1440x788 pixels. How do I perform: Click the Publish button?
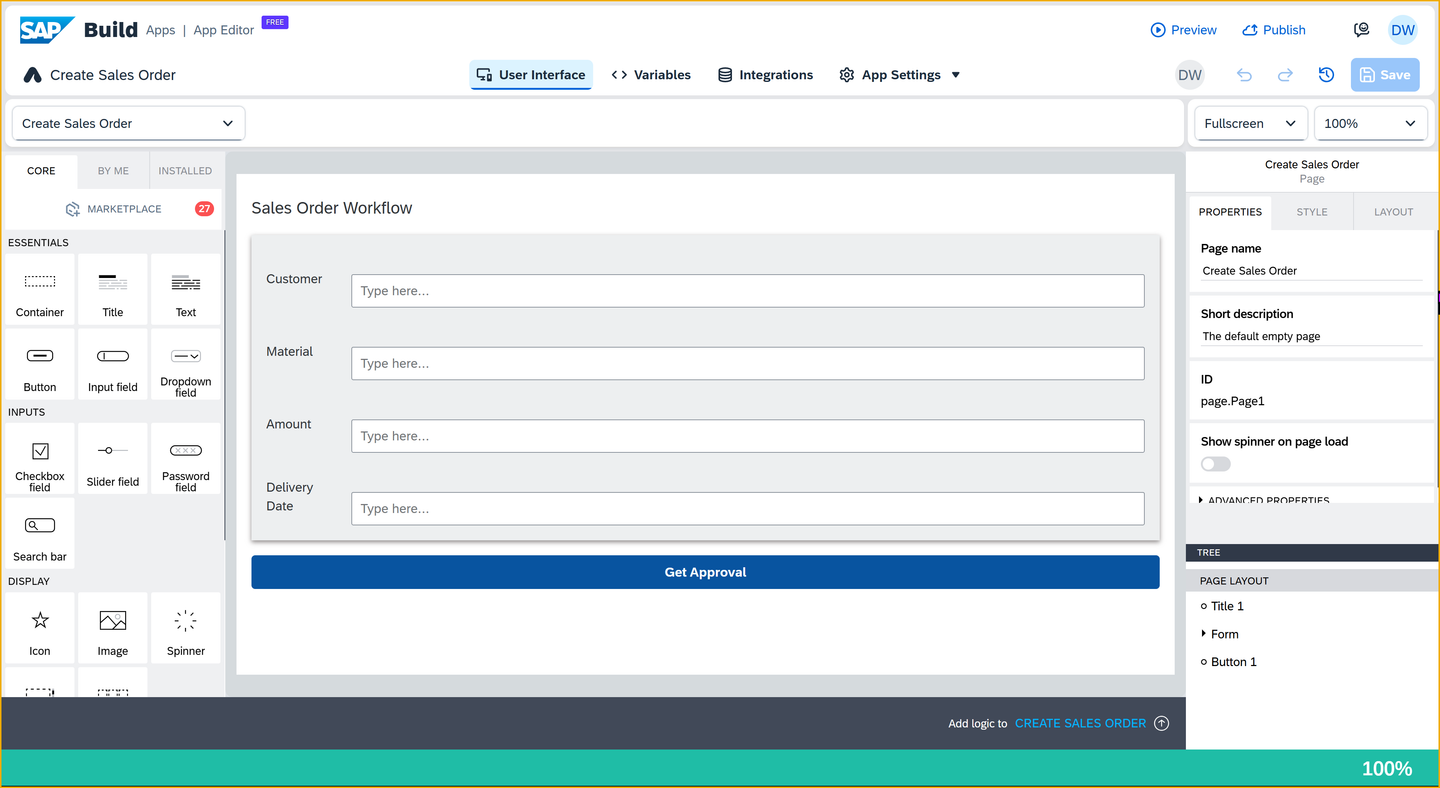point(1274,30)
